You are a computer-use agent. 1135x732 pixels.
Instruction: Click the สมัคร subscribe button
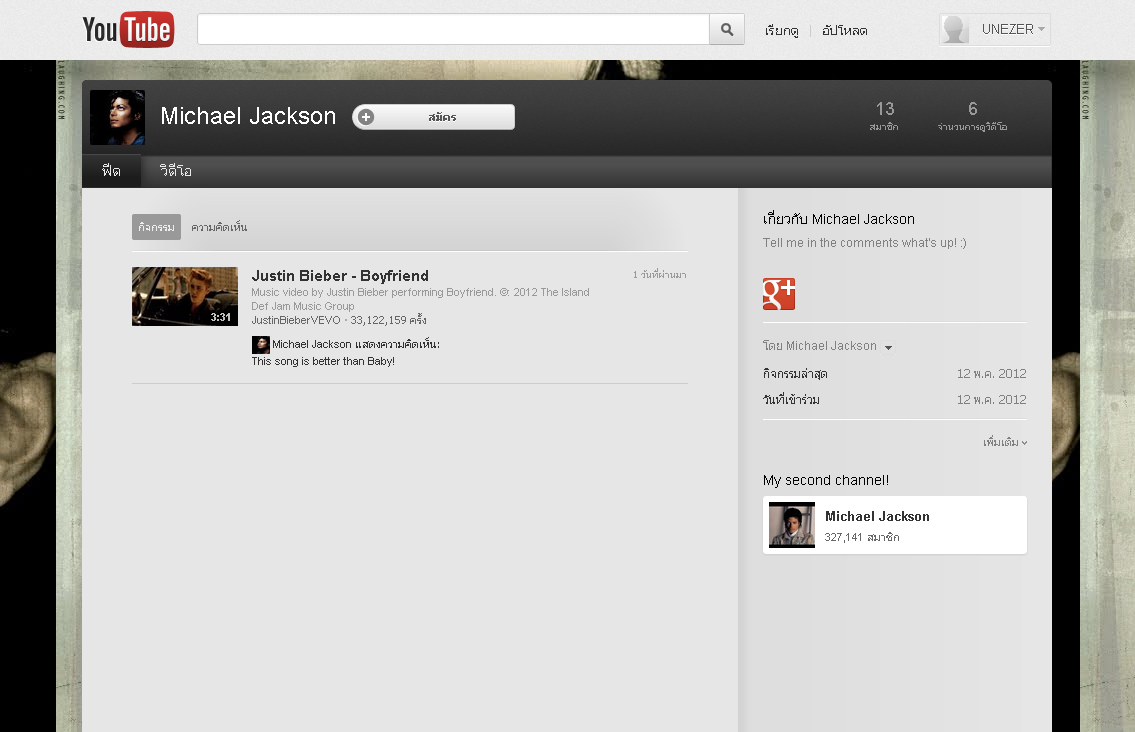click(434, 117)
